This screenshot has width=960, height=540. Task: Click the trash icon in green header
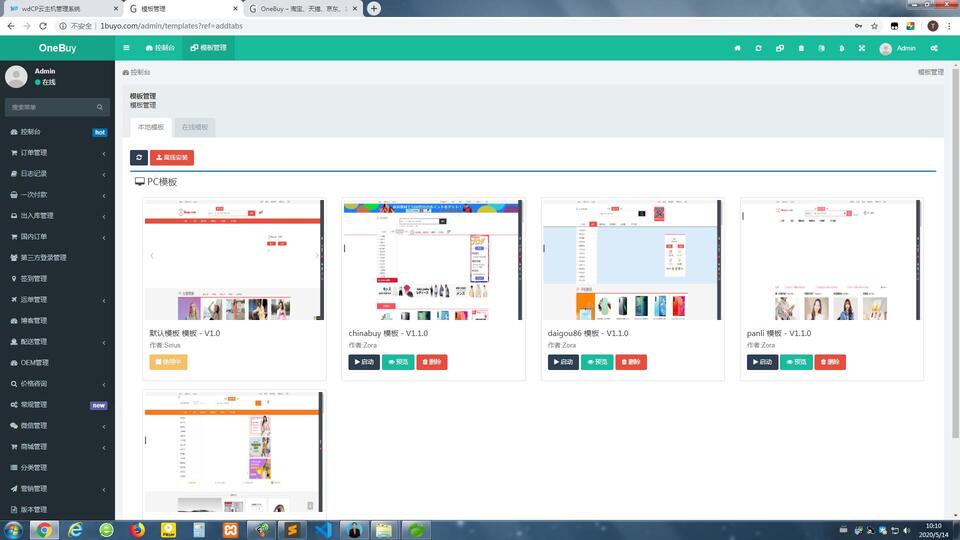click(801, 48)
